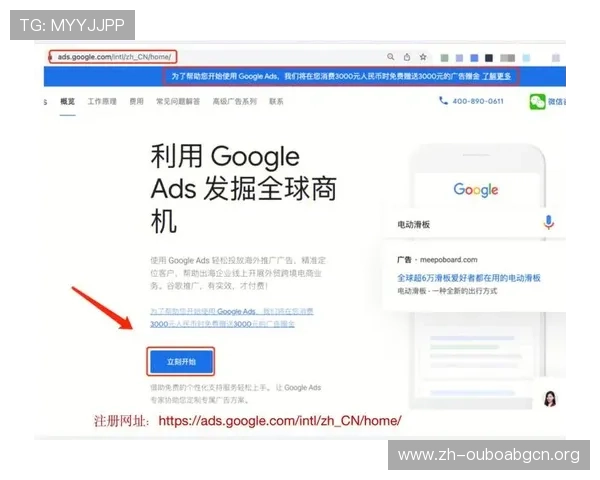Click the ads.google.com address bar URL
This screenshot has height=480, width=600.
pyautogui.click(x=114, y=57)
